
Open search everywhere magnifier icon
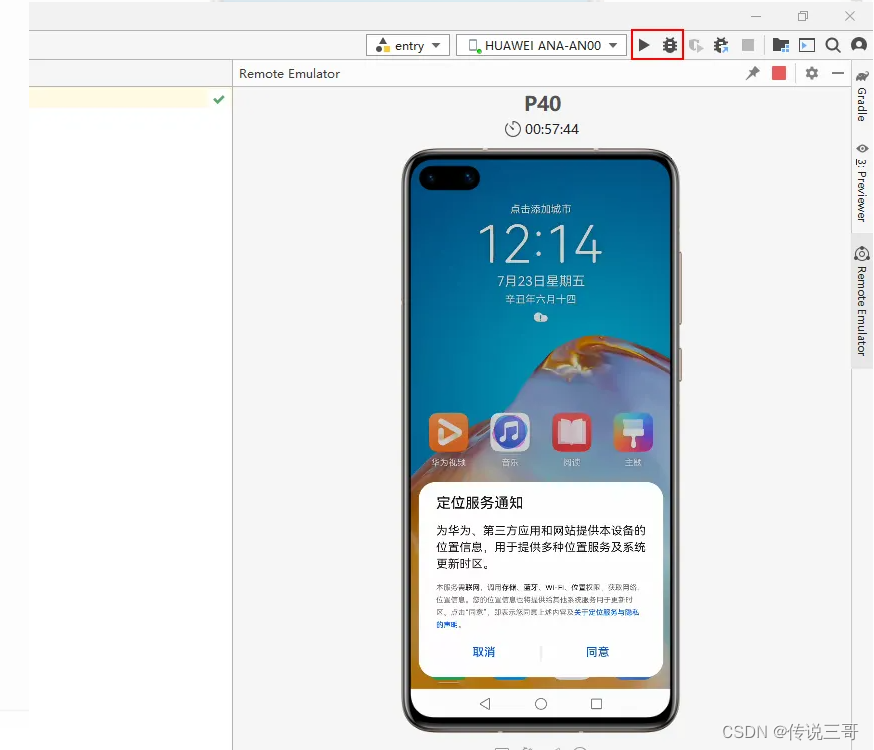(833, 45)
